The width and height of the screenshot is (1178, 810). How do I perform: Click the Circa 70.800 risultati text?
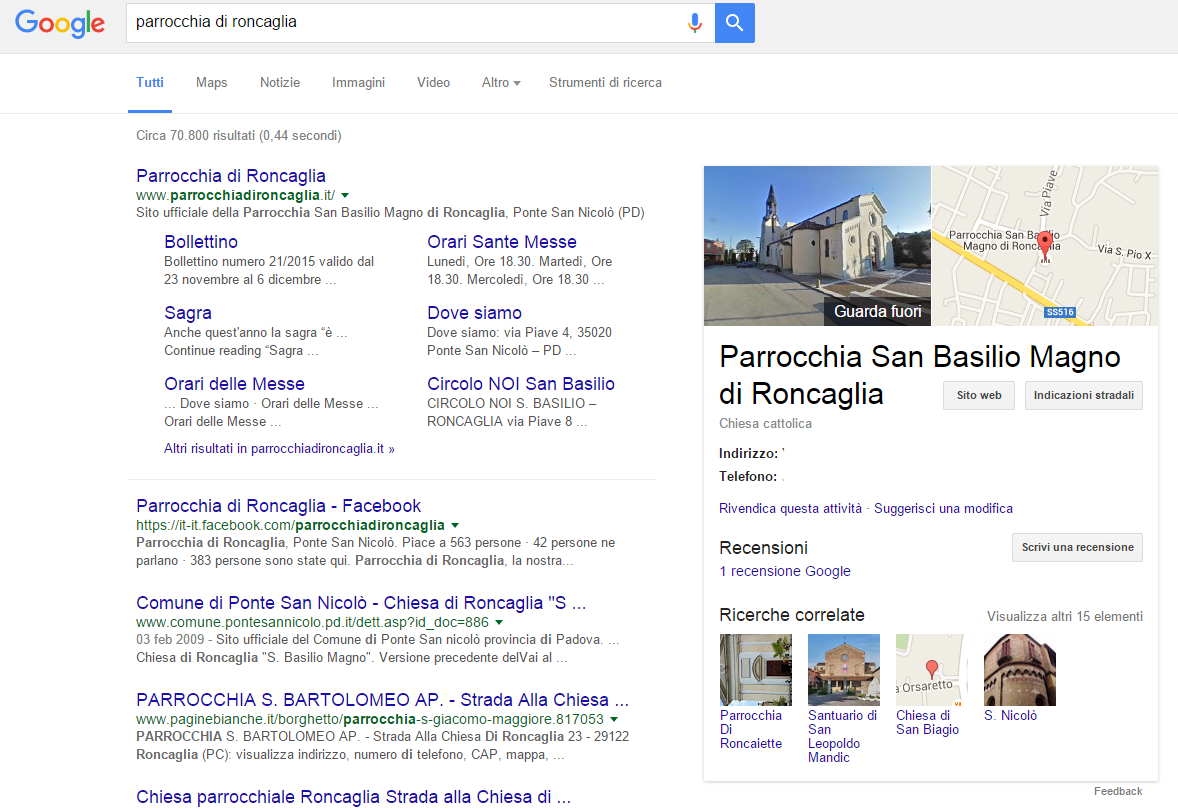[x=239, y=135]
